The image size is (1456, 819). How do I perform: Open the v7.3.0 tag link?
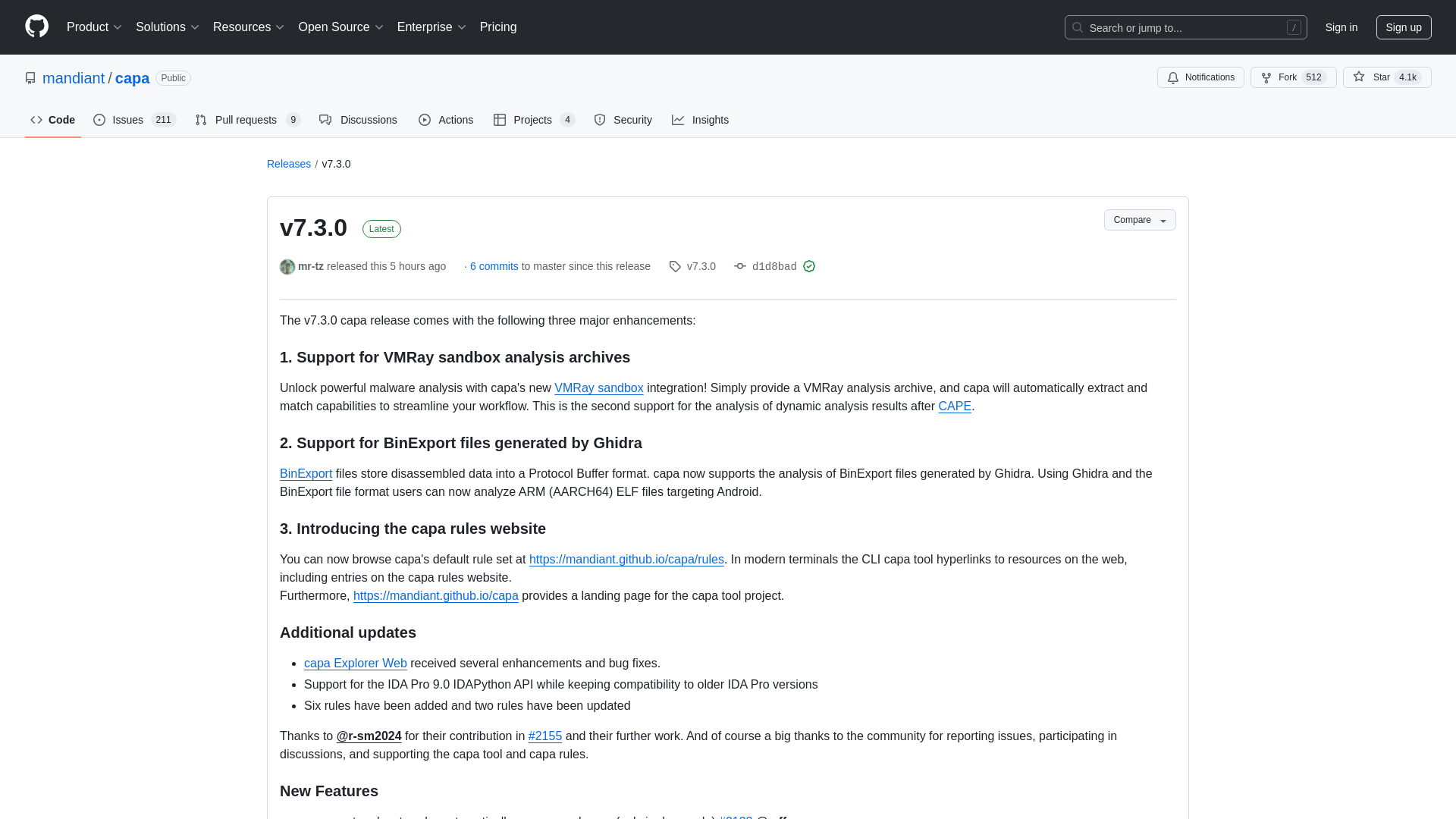pyautogui.click(x=701, y=266)
